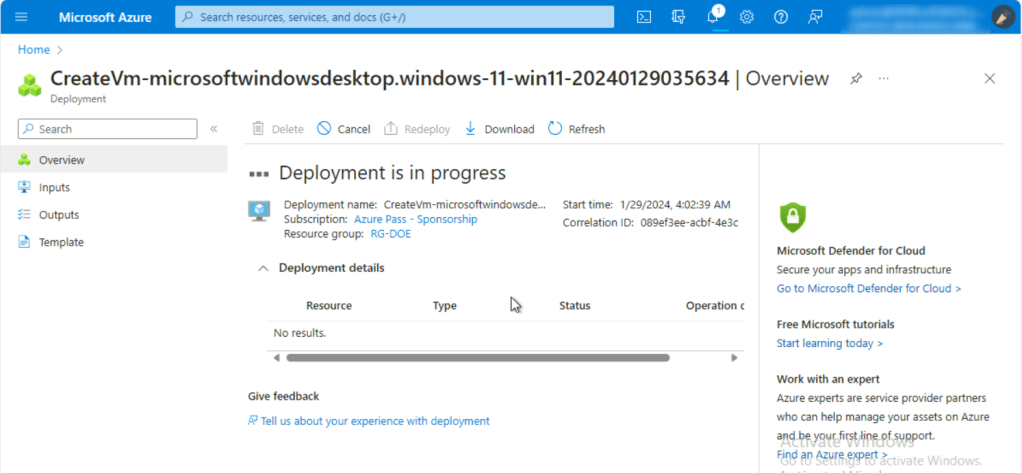Click the Cancel deployment button
Screen dimensions: 1022x473
tap(344, 129)
